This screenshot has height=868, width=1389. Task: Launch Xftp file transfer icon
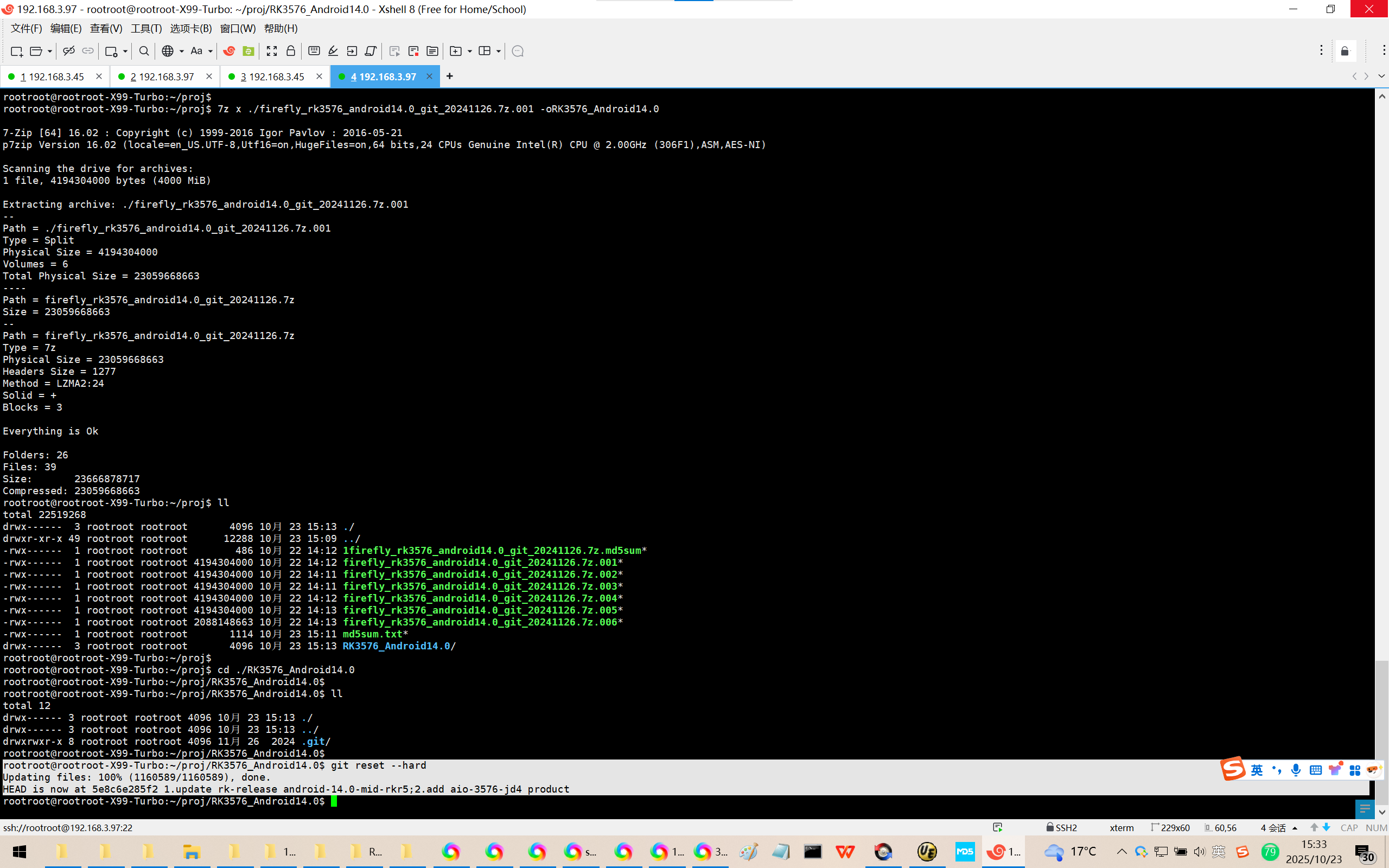coord(248,51)
